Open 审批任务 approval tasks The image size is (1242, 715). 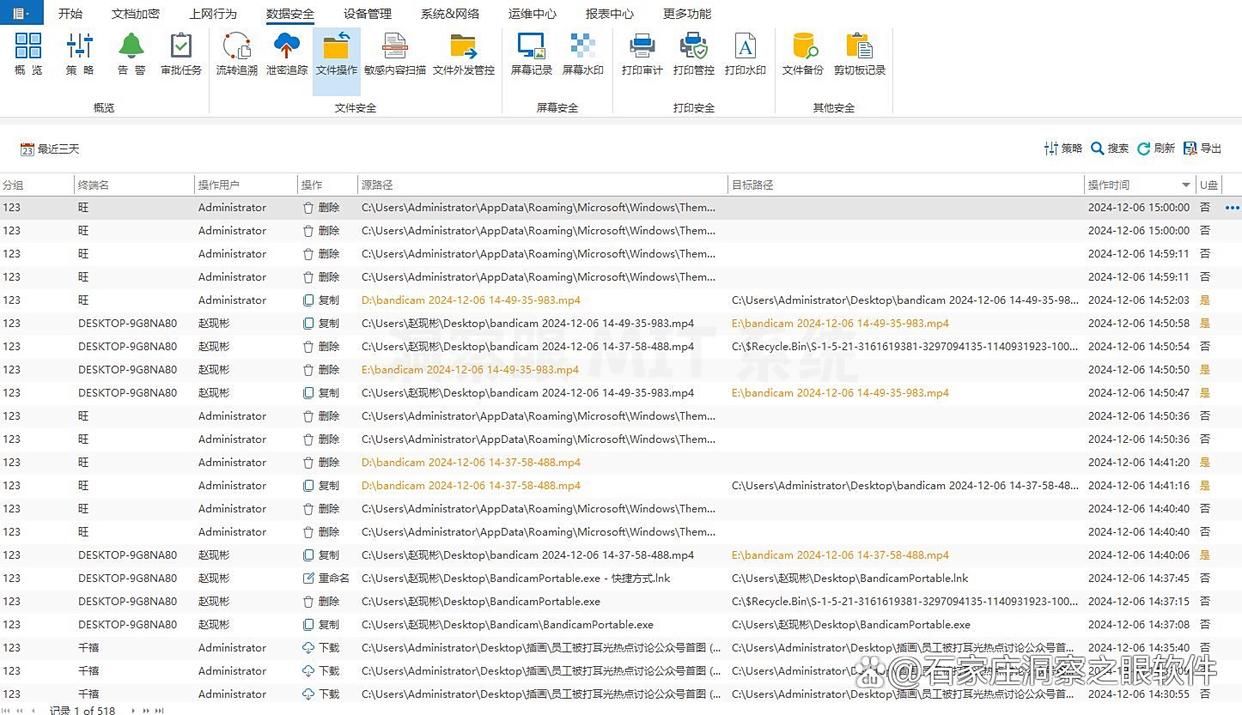point(181,54)
